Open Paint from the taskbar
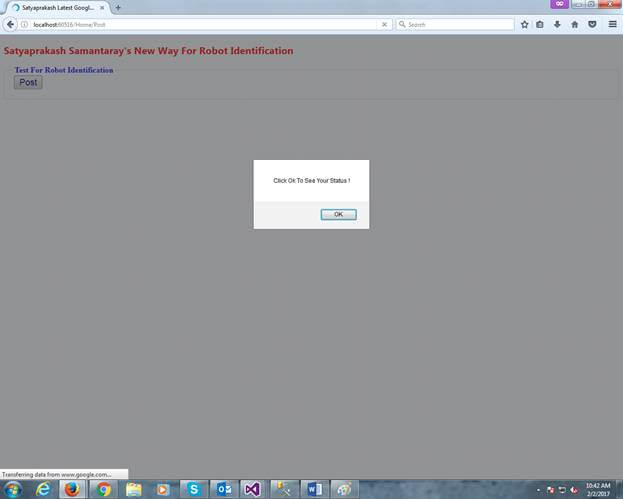This screenshot has width=623, height=499. coord(344,489)
